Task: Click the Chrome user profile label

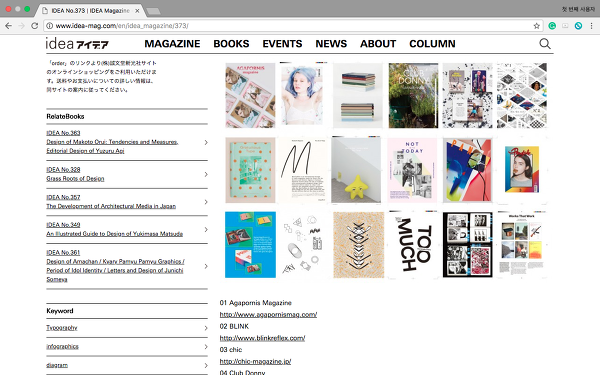Action: coord(578,9)
